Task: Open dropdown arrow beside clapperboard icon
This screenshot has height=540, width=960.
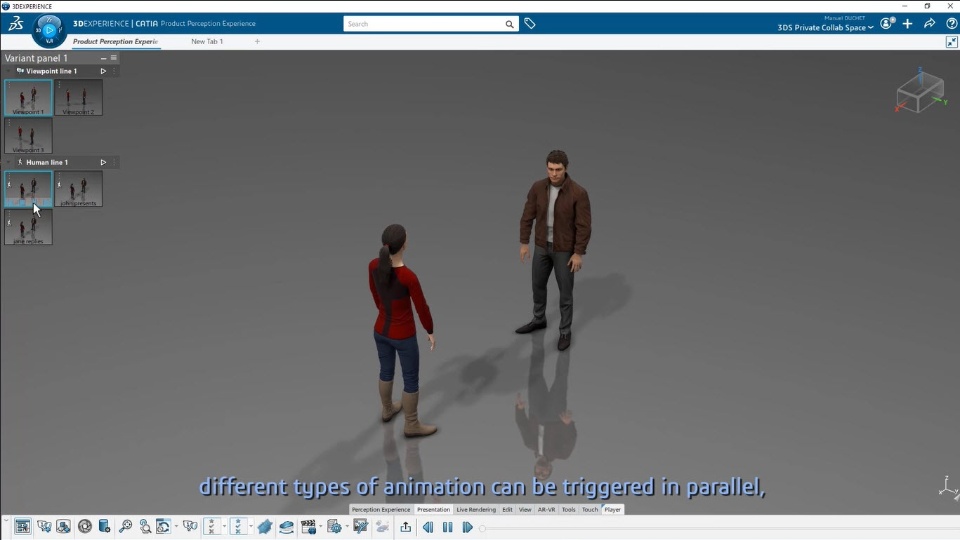Action: (x=320, y=527)
